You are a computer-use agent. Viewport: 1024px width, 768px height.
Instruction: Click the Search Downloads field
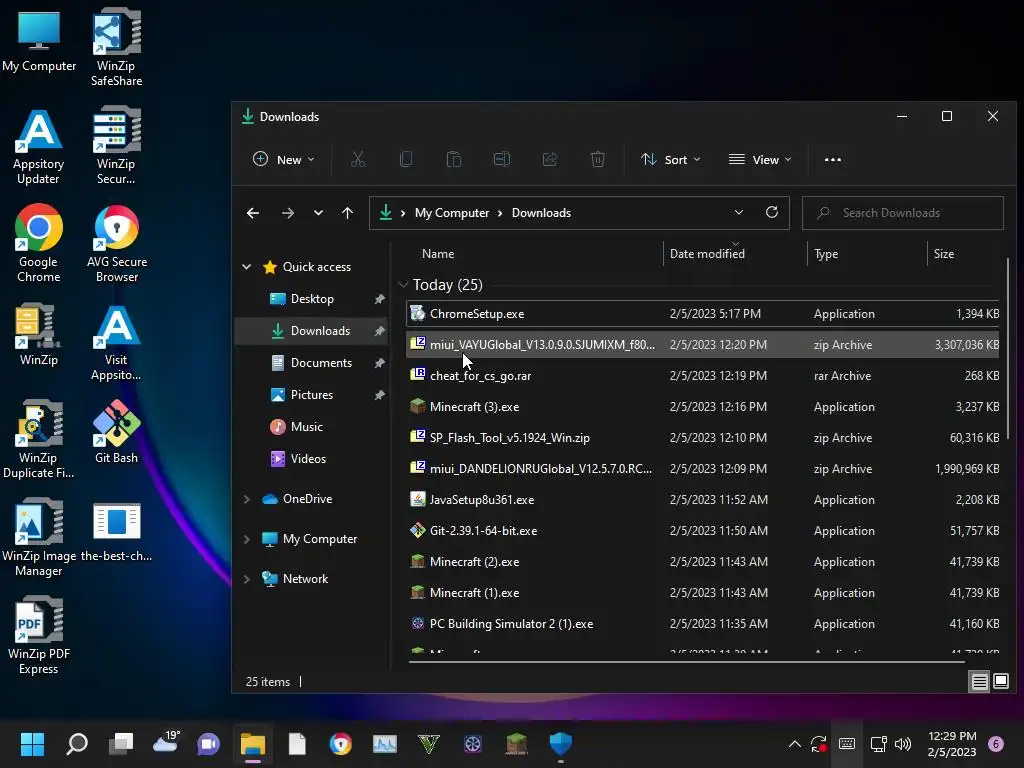point(903,213)
